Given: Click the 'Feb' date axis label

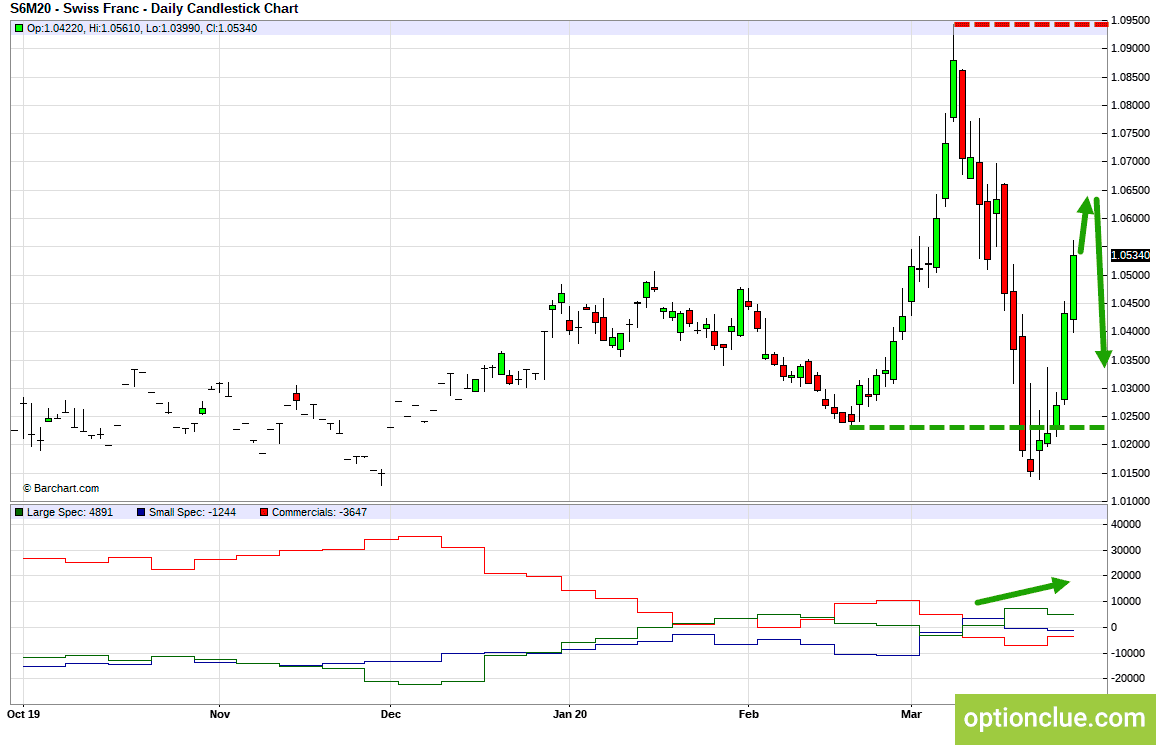Looking at the screenshot, I should pos(748,714).
